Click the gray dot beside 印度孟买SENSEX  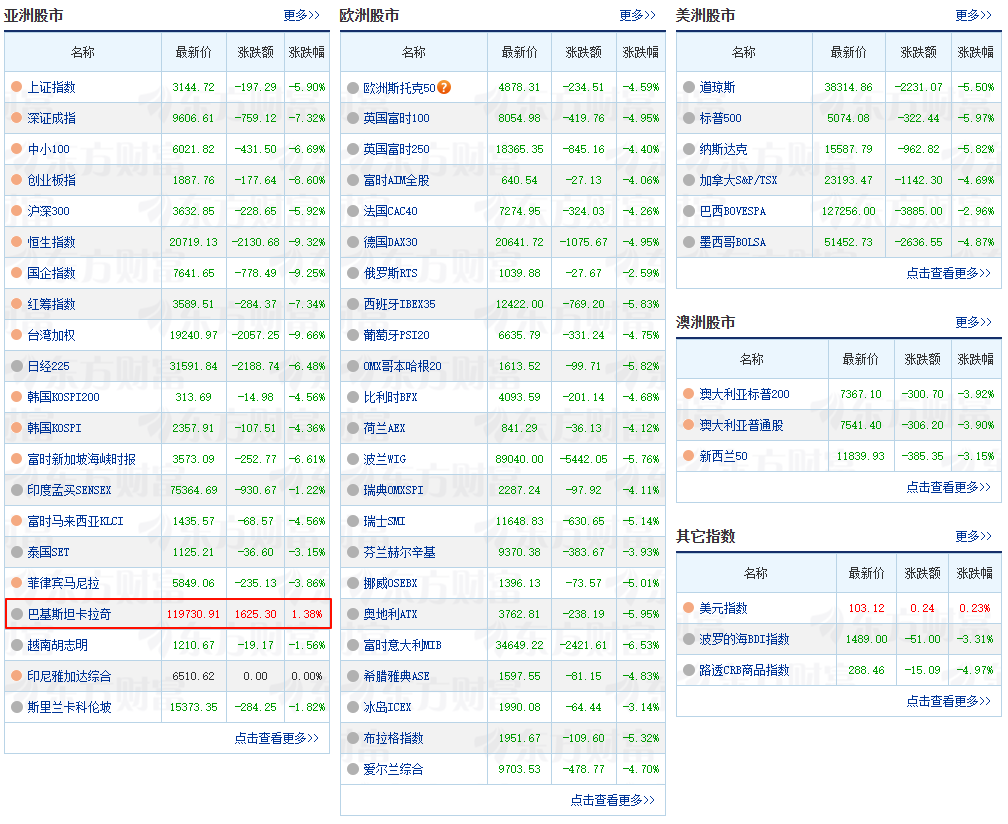[17, 490]
